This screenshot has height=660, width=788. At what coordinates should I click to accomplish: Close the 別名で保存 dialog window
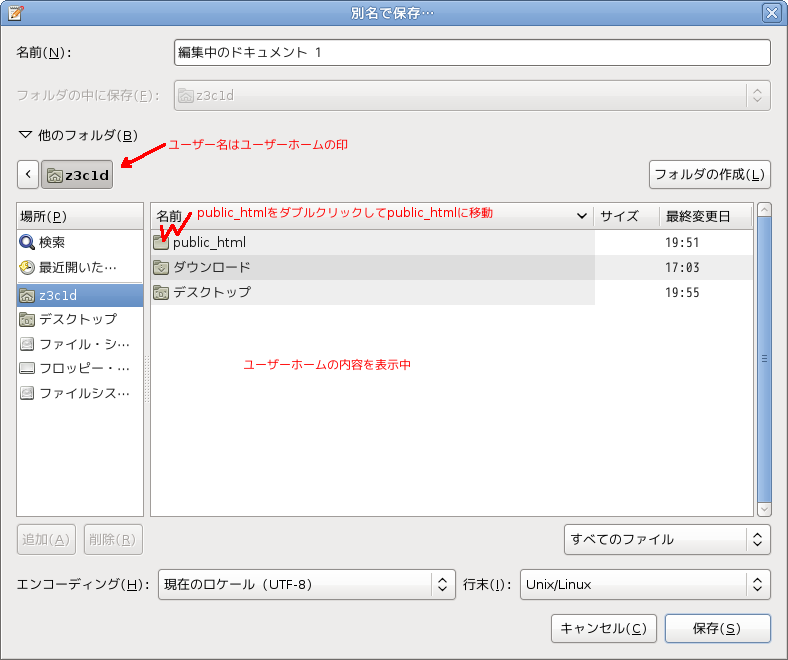click(771, 13)
